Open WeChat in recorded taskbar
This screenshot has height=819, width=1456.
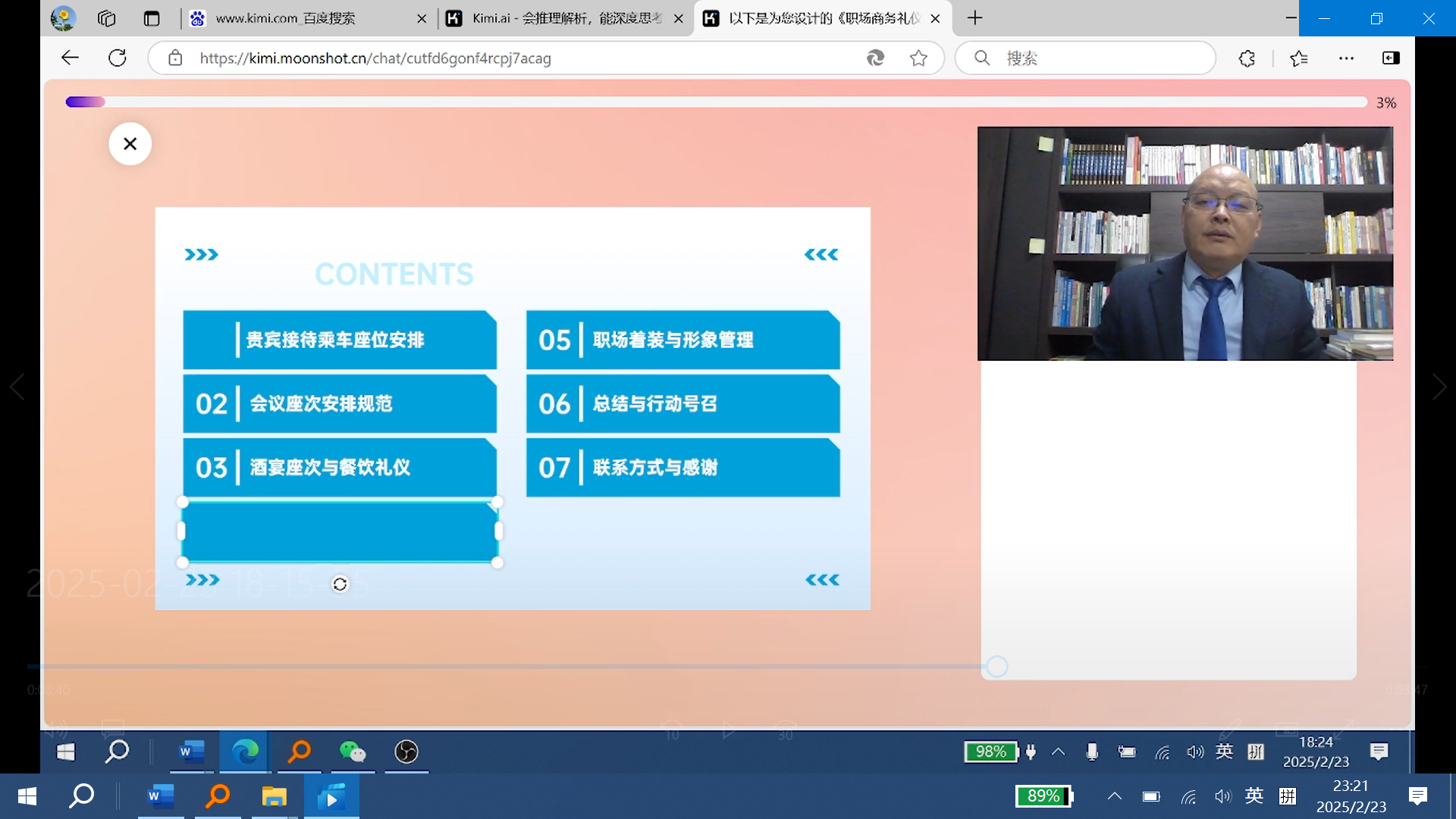352,752
